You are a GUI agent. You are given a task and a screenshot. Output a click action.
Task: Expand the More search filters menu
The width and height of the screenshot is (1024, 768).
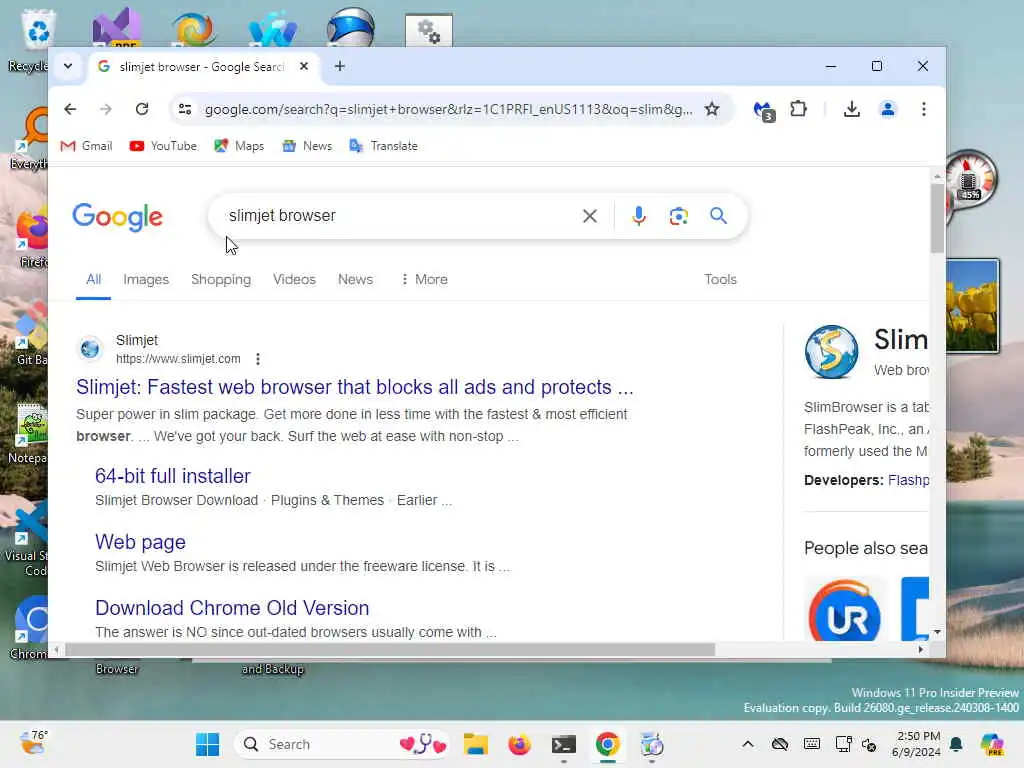coord(424,280)
